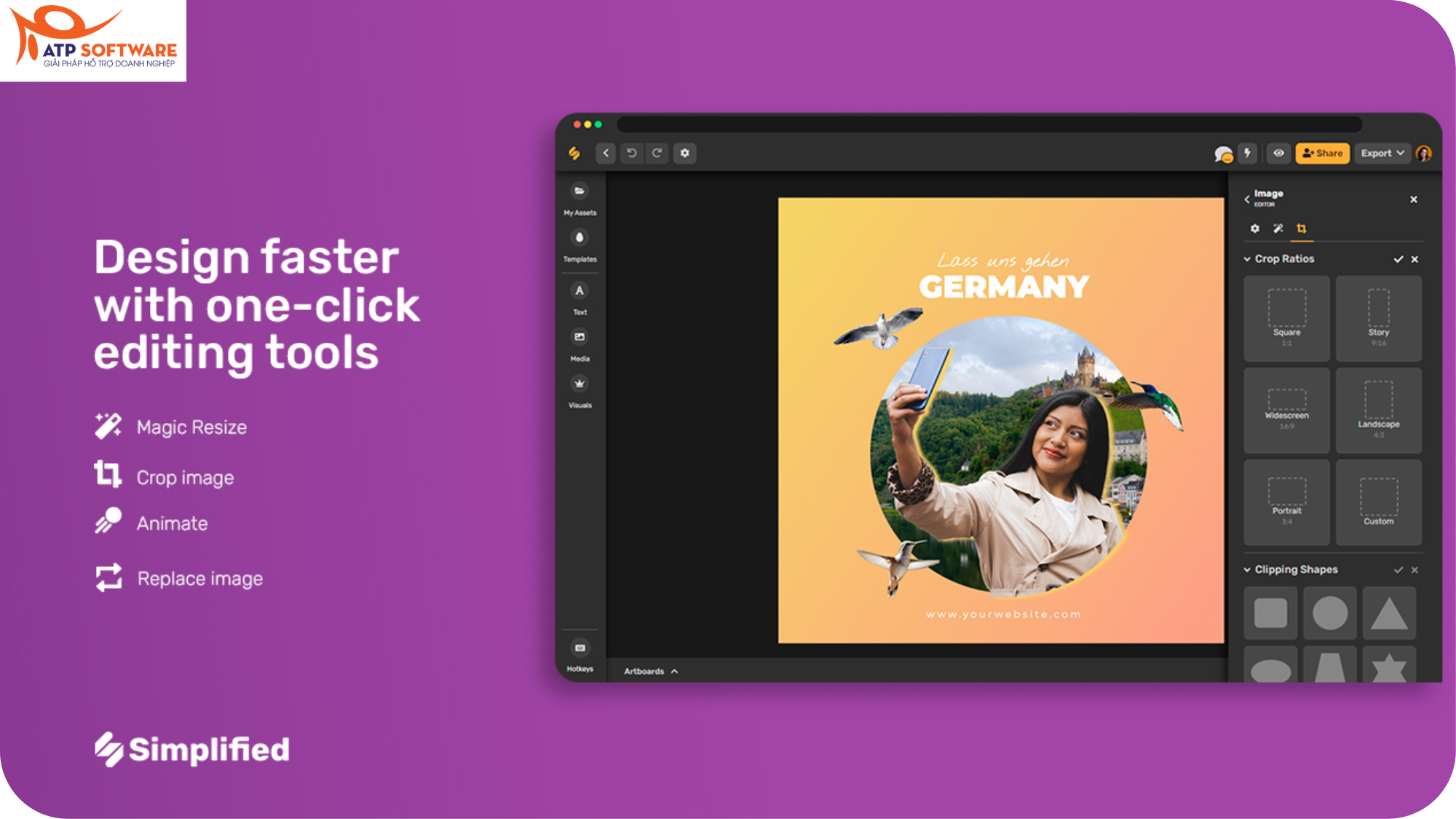Viewport: 1456px width, 819px height.
Task: Open the Visuals crown icon panel
Action: pos(579,384)
